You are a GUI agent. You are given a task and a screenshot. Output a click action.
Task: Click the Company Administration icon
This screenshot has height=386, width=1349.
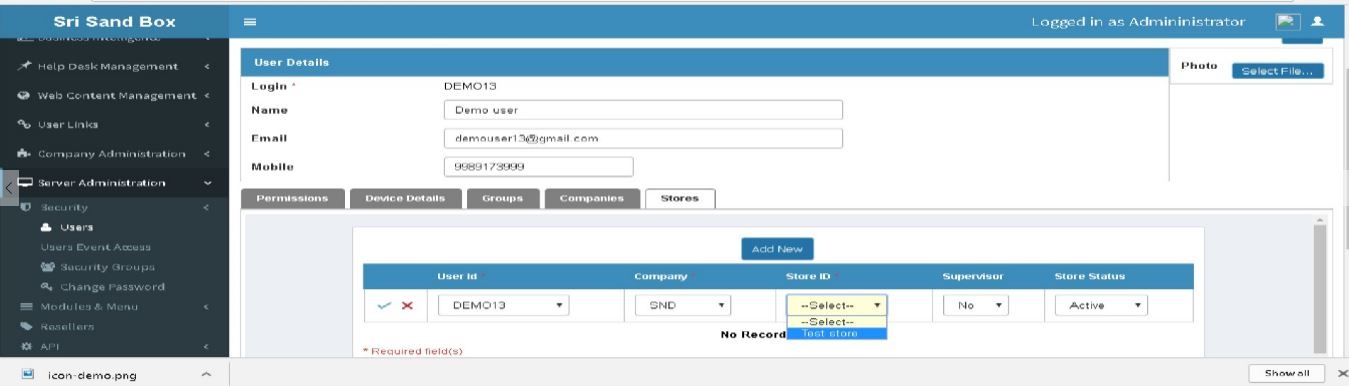pos(24,153)
